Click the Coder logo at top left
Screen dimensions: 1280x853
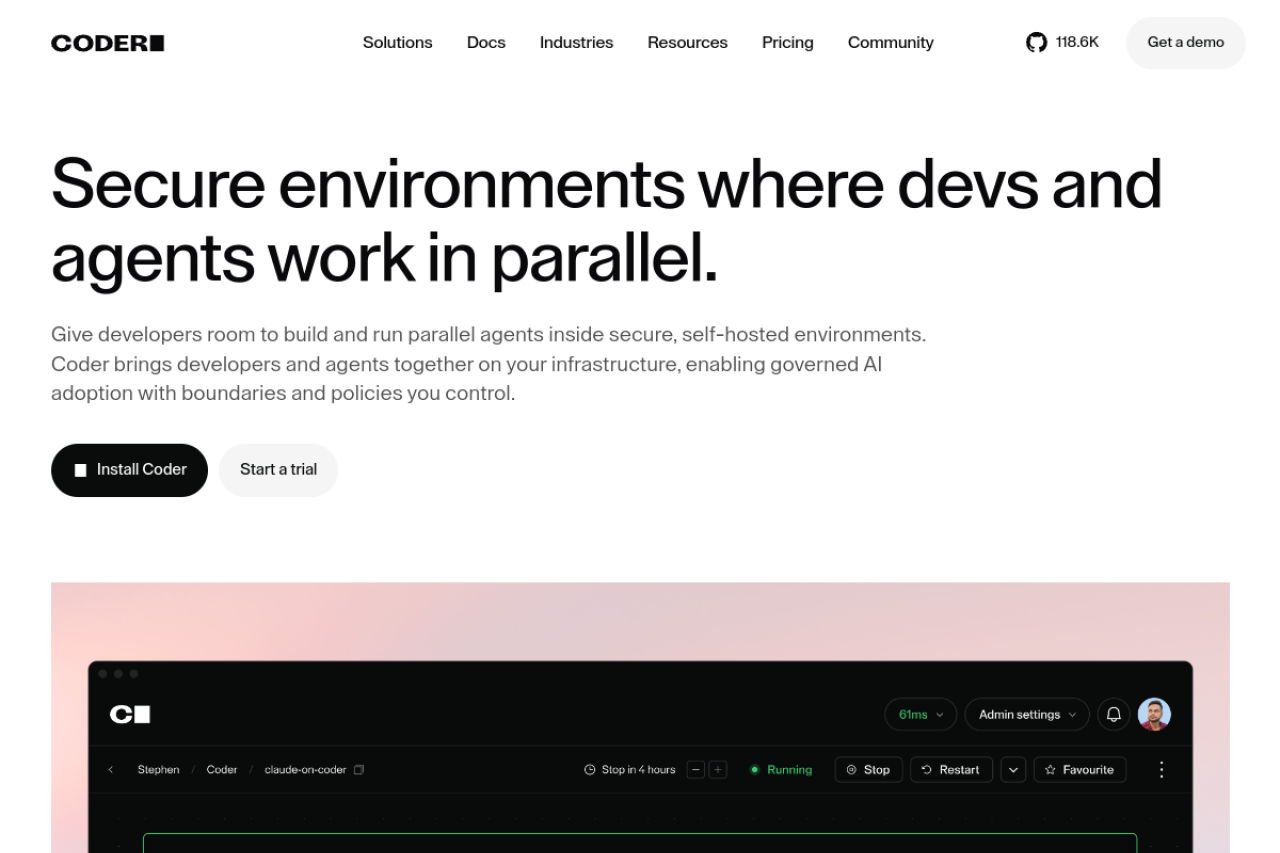pos(108,43)
